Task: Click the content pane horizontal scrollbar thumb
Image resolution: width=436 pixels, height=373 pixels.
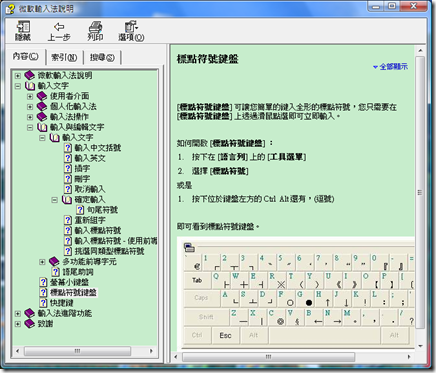Action: (x=268, y=357)
